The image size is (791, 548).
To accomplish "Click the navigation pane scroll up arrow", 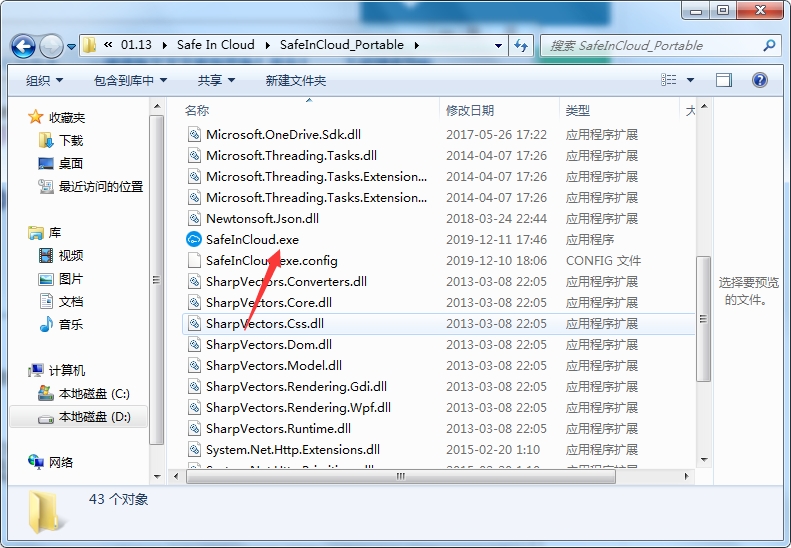I will [x=157, y=106].
